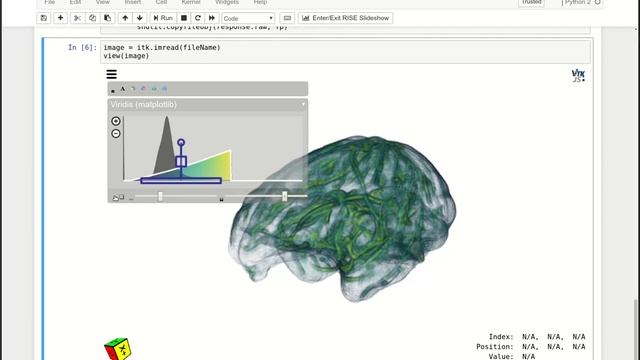Viewport: 640px width, 360px height.
Task: Open the Code cell type dropdown
Action: tap(248, 18)
